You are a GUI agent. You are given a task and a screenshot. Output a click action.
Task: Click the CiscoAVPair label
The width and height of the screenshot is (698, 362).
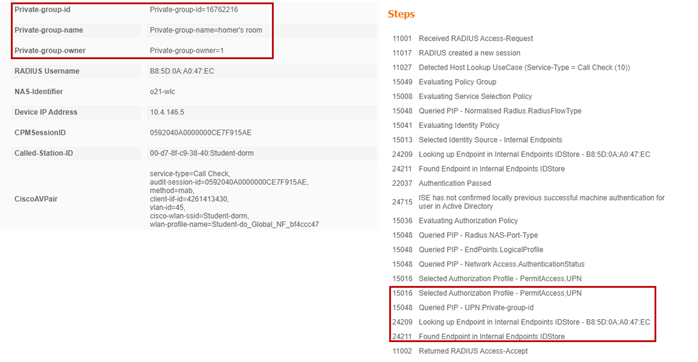[36, 199]
